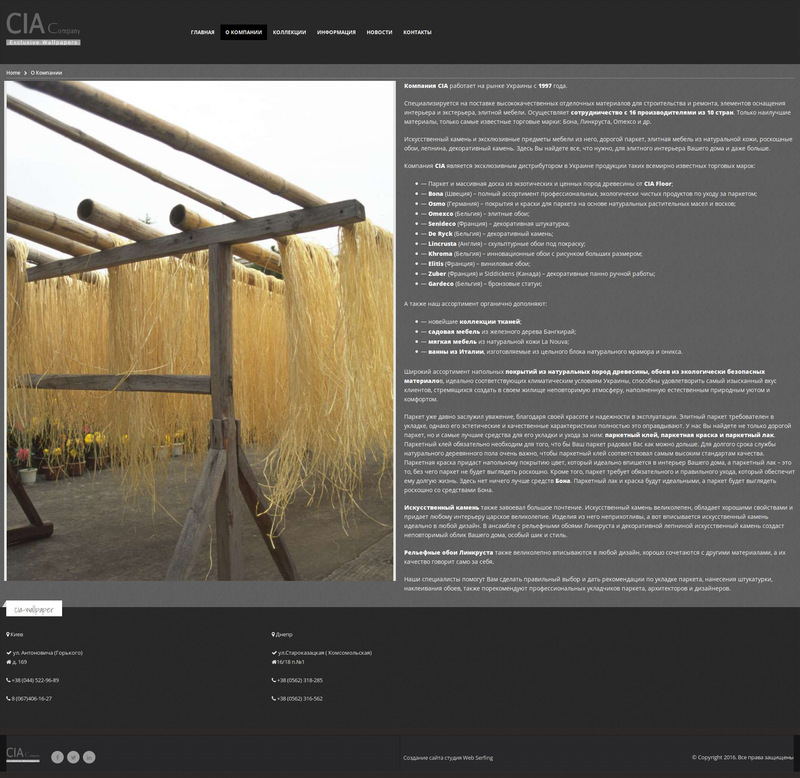The image size is (800, 778).
Task: Click the CIA Floor brand name text
Action: coord(658,184)
